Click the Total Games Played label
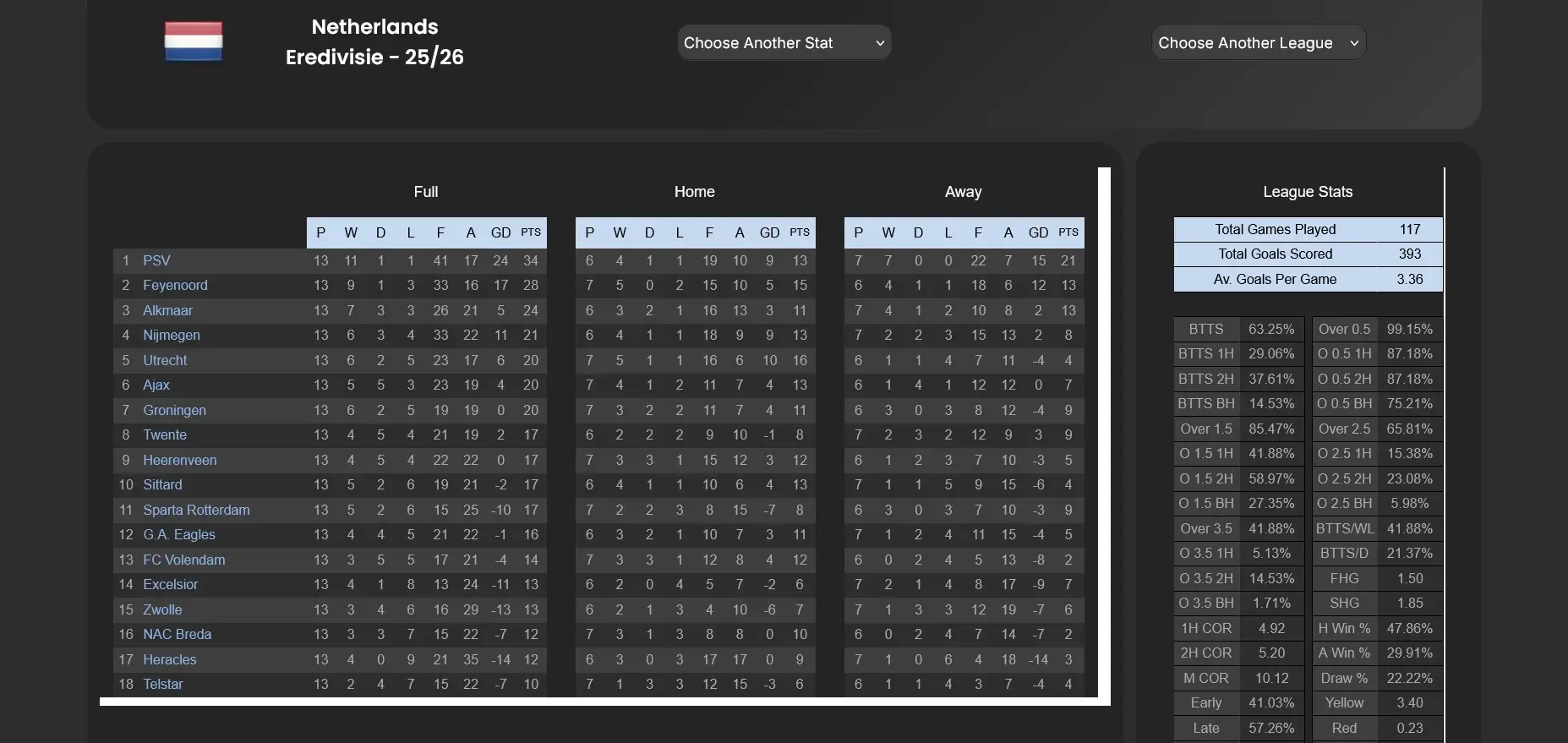The image size is (1568, 743). click(x=1276, y=229)
